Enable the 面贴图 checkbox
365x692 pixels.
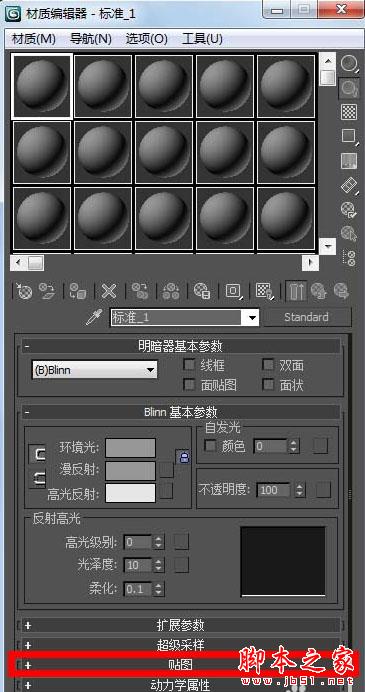click(x=189, y=385)
